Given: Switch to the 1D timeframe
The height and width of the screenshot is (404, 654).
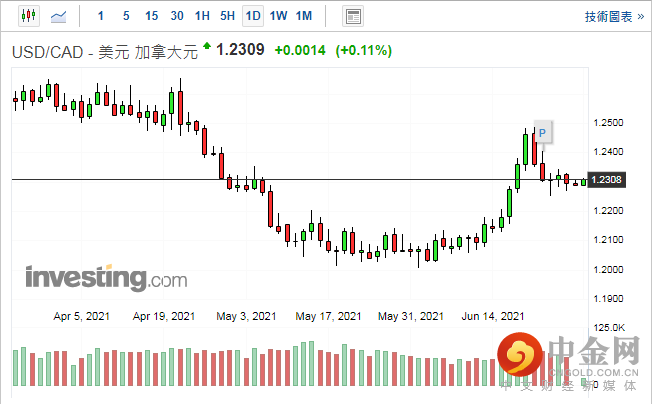Looking at the screenshot, I should point(253,16).
